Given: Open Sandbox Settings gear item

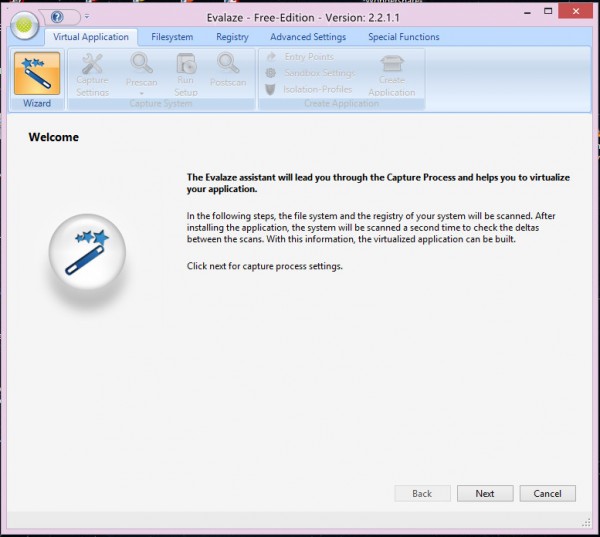Looking at the screenshot, I should [310, 73].
